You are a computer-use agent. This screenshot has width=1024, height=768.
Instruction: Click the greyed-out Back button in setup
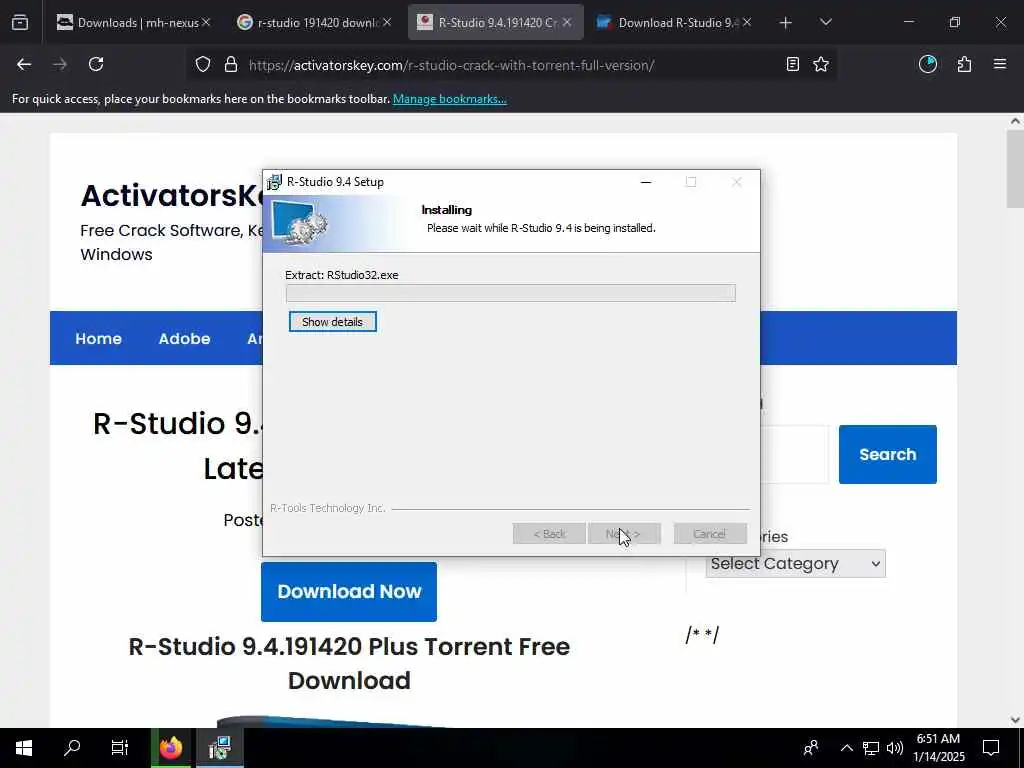pyautogui.click(x=549, y=534)
